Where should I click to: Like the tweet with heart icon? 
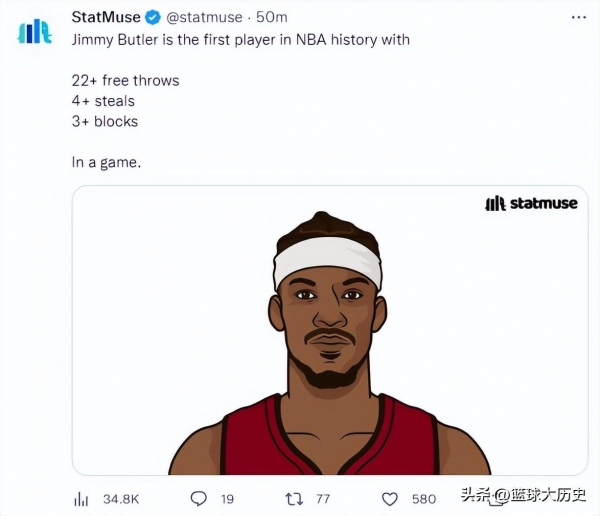390,499
